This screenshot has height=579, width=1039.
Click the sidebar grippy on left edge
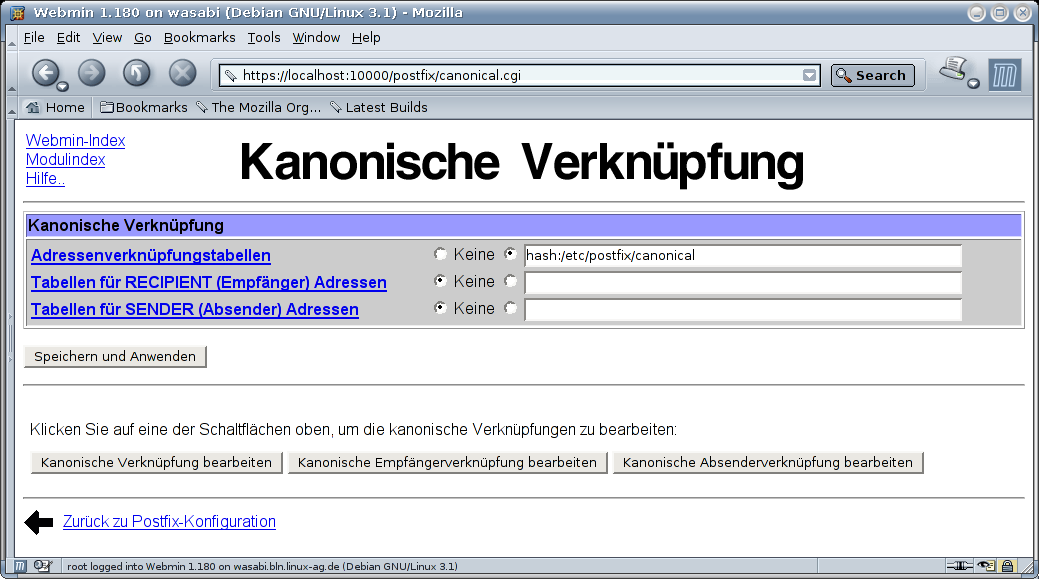point(11,338)
